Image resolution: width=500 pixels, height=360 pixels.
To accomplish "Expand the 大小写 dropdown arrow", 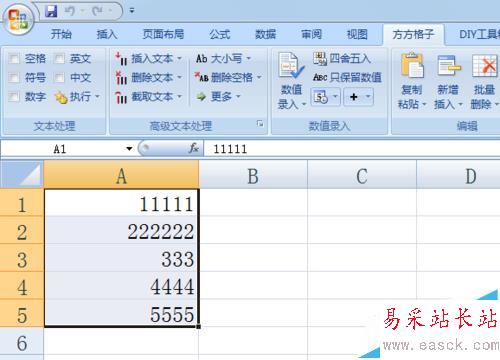I will pyautogui.click(x=248, y=59).
